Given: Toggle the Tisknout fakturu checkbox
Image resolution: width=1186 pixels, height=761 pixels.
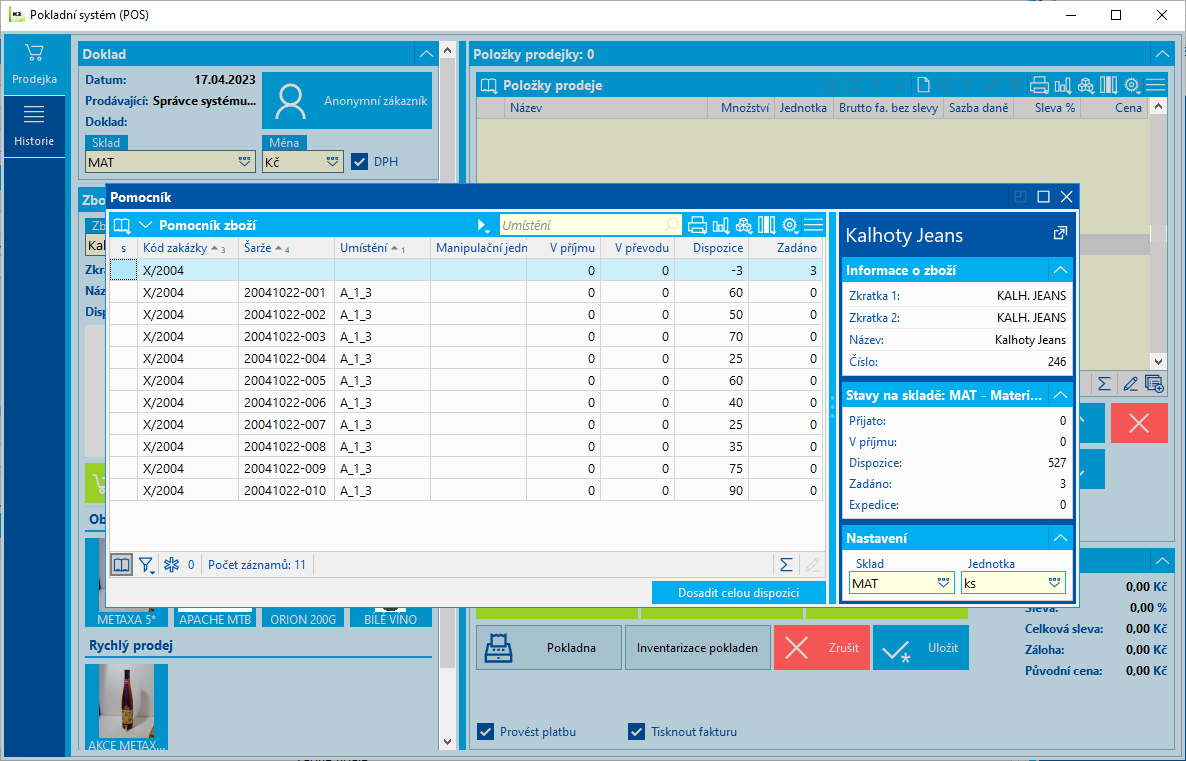Looking at the screenshot, I should [x=636, y=731].
